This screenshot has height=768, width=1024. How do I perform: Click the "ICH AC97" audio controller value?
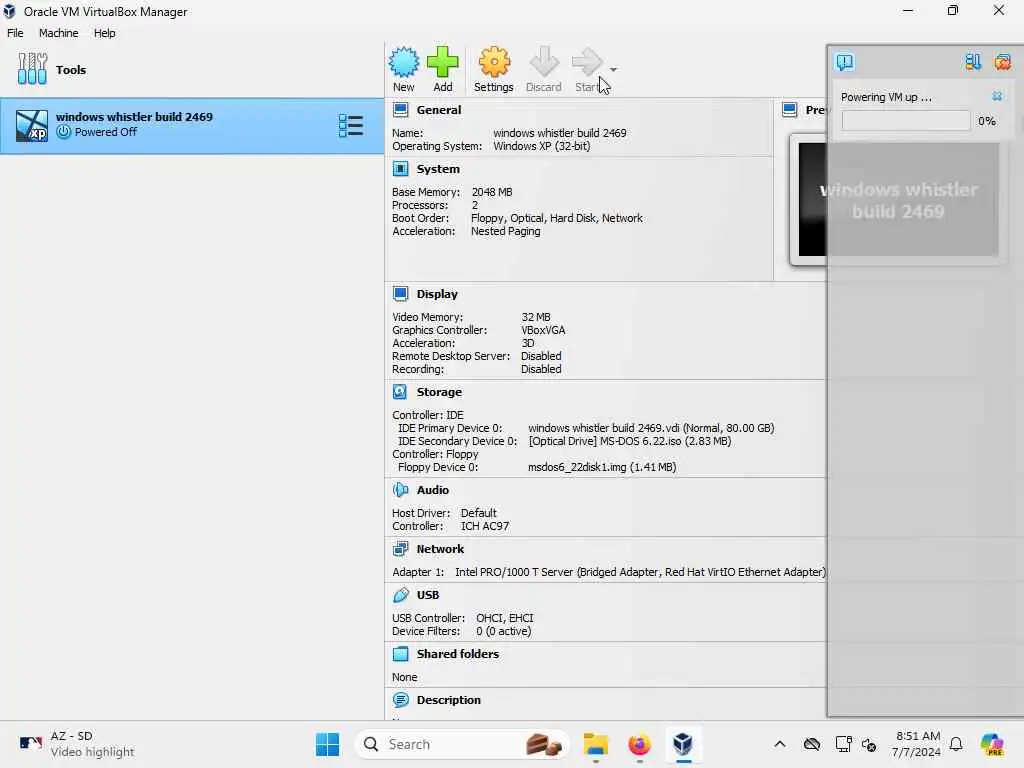485,526
